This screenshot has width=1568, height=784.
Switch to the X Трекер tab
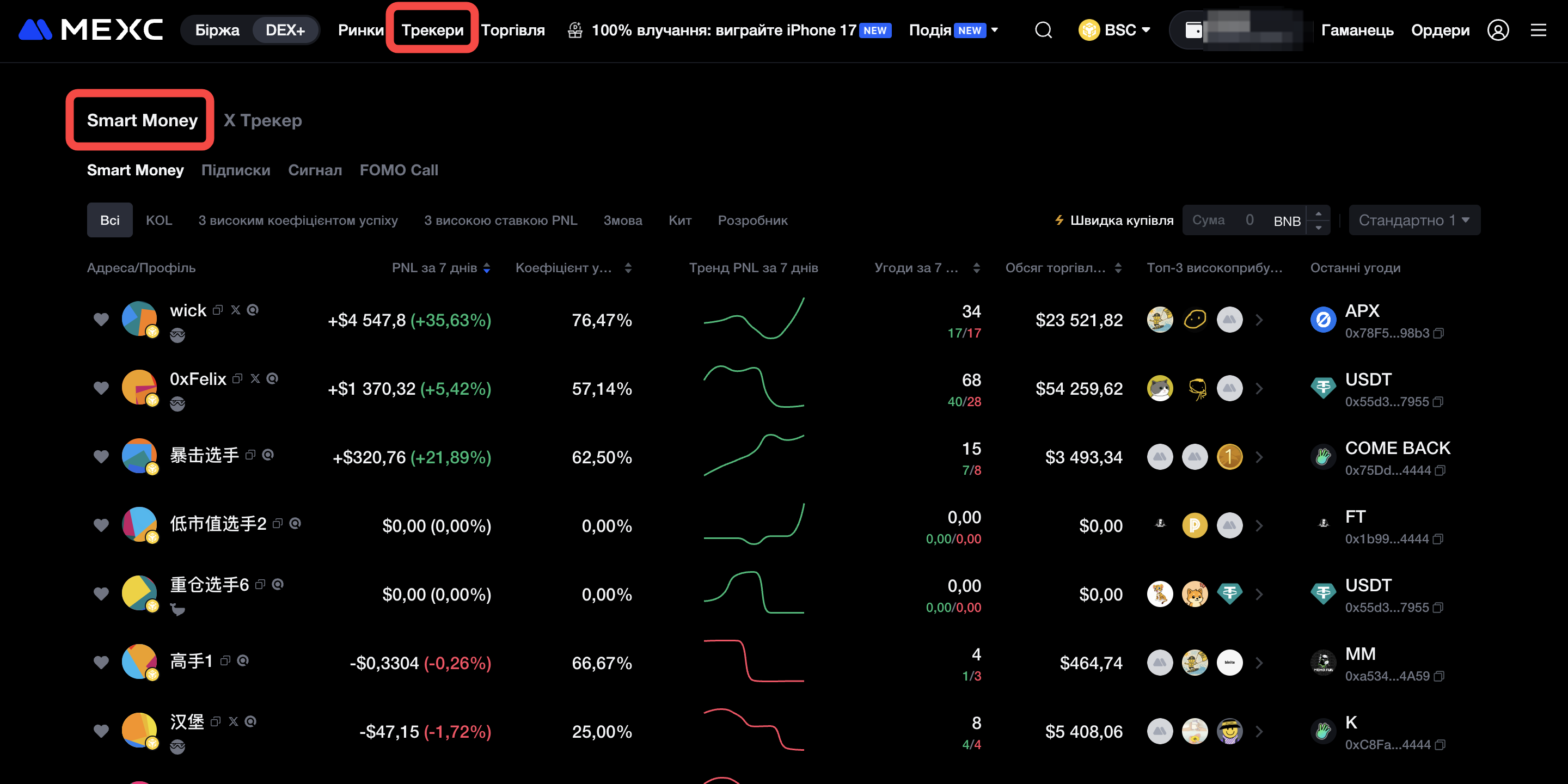[262, 120]
